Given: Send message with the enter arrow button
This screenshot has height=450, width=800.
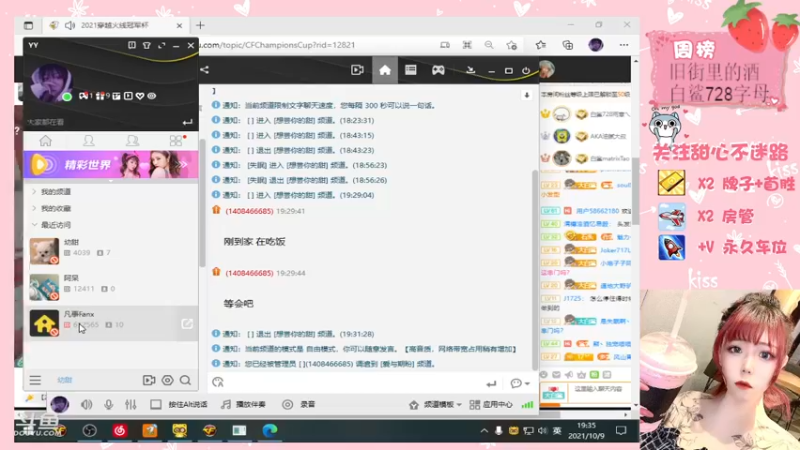Looking at the screenshot, I should click(x=491, y=383).
